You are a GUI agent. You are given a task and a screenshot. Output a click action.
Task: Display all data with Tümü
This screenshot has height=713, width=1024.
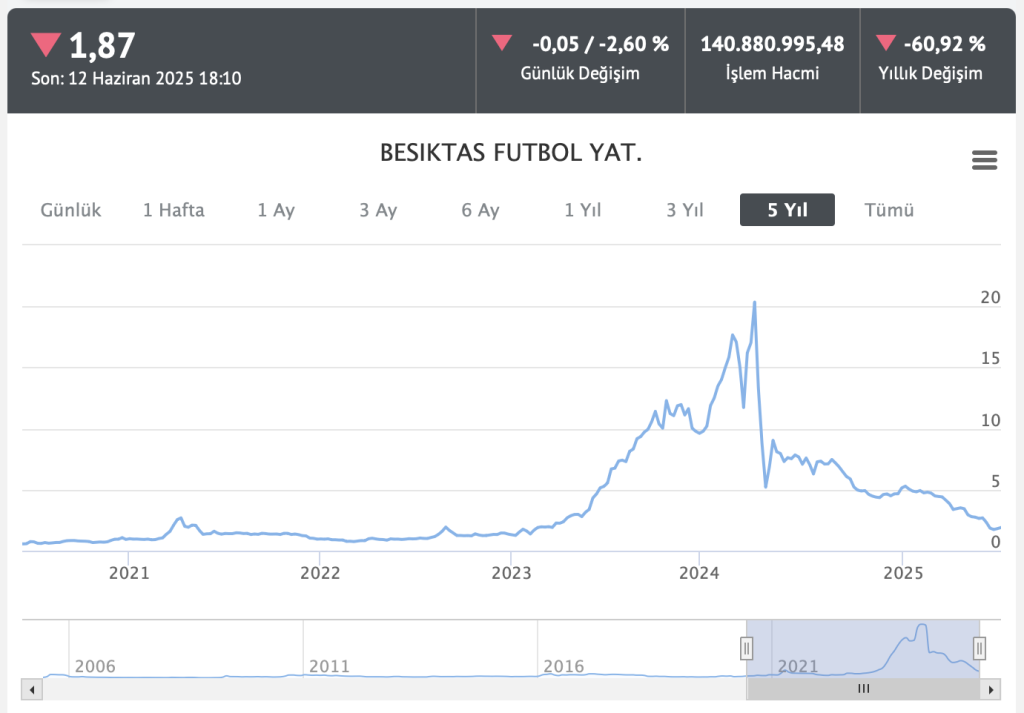point(889,210)
